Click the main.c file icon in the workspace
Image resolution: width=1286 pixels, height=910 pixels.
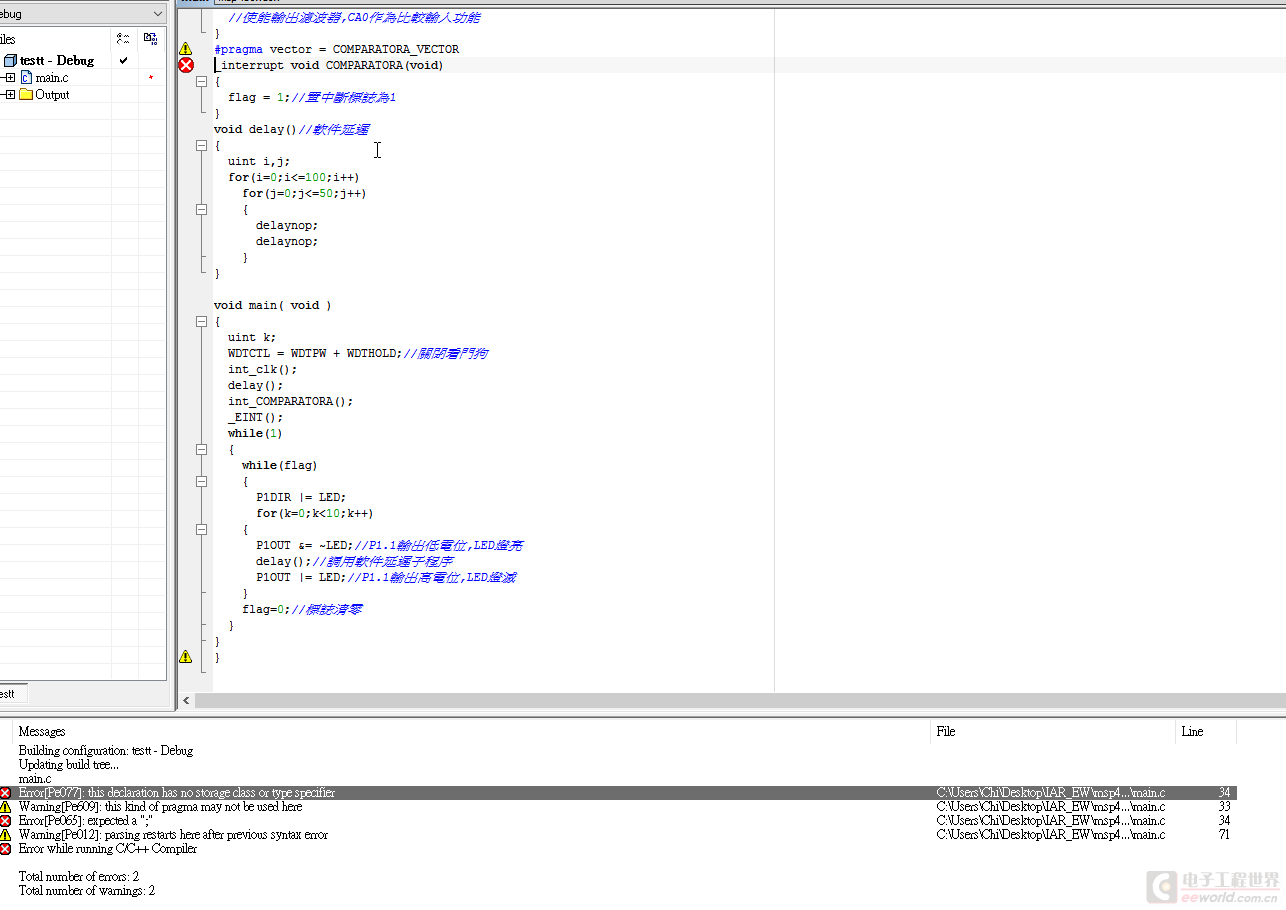click(26, 77)
